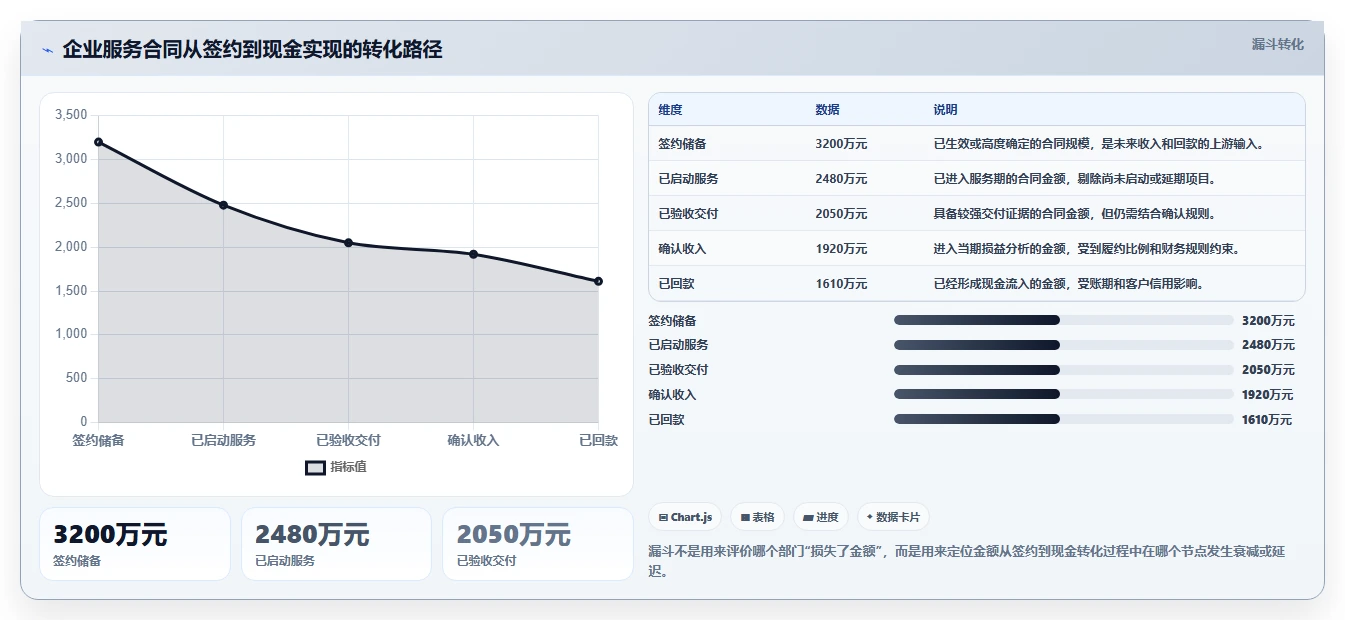The image size is (1345, 620).
Task: Click the description starting 已生效或高度确定的合同规模
Action: pos(1098,144)
